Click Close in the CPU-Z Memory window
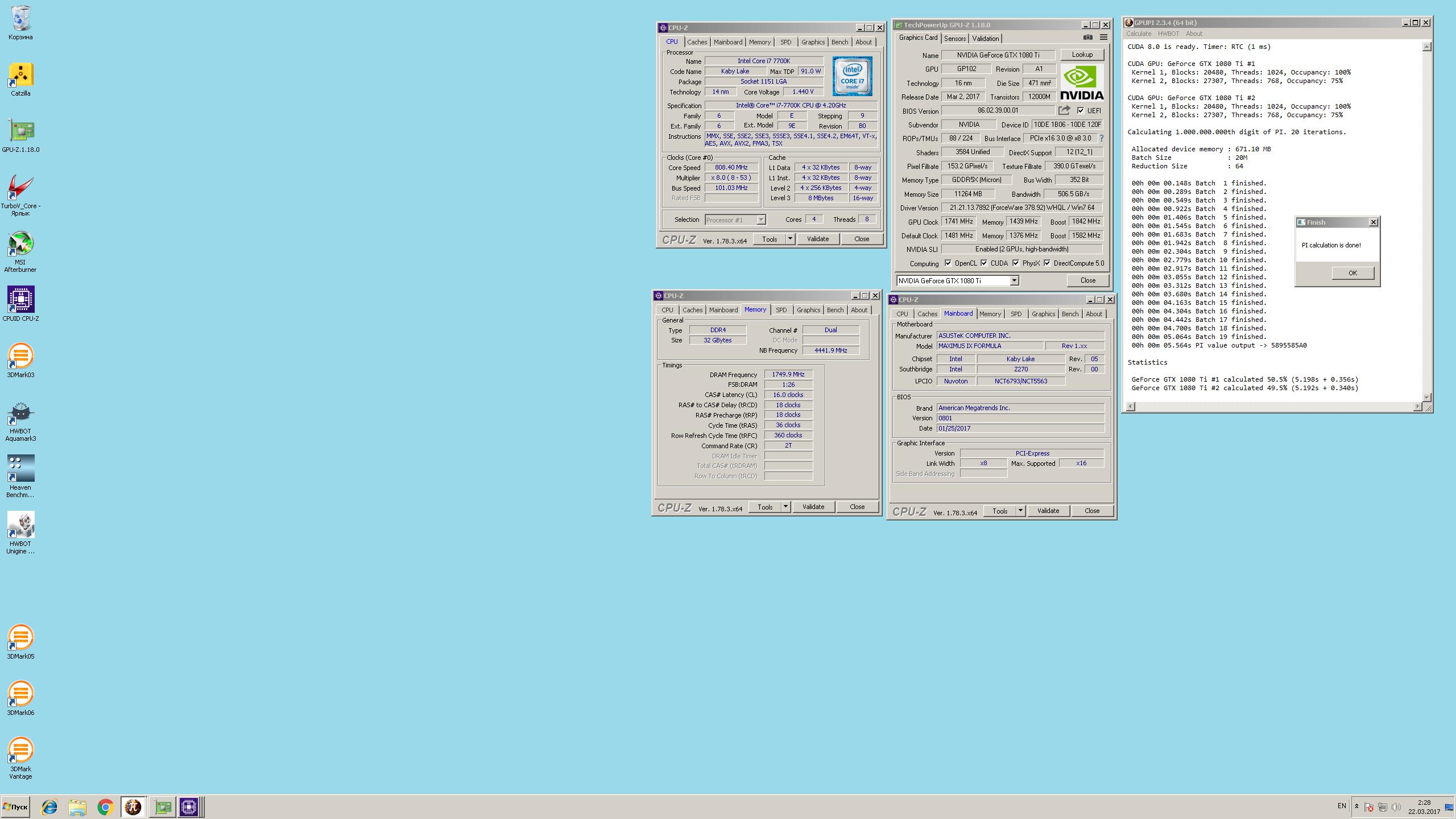Screen dimensions: 1456x819 coord(857,507)
